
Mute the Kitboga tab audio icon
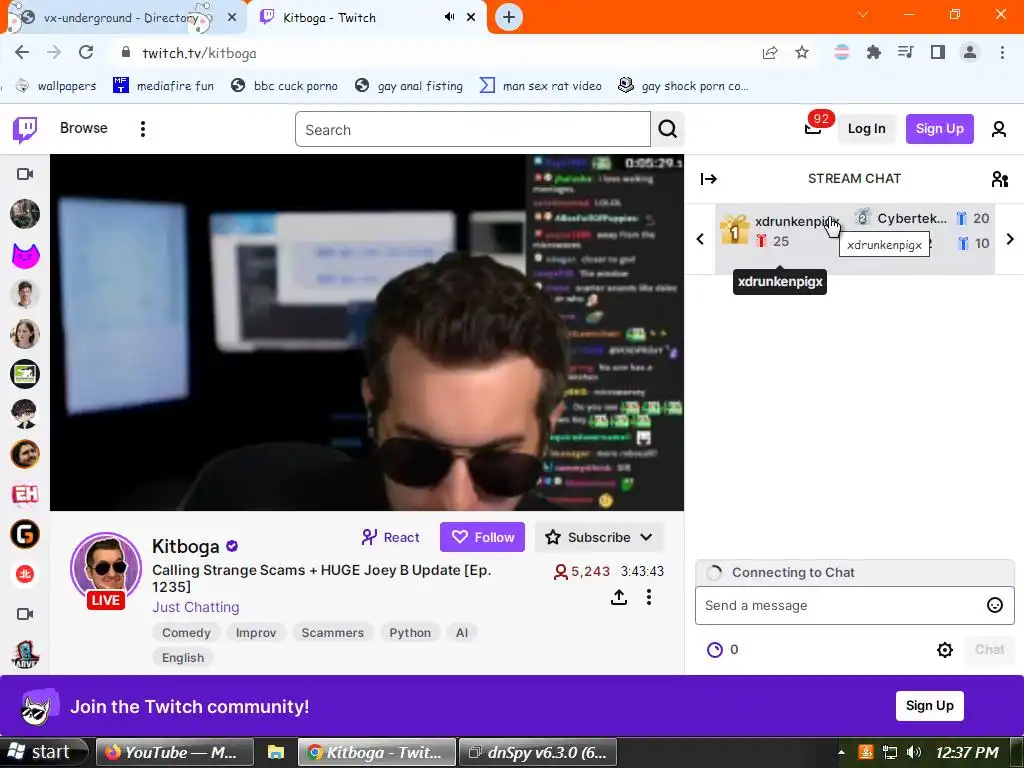(449, 17)
